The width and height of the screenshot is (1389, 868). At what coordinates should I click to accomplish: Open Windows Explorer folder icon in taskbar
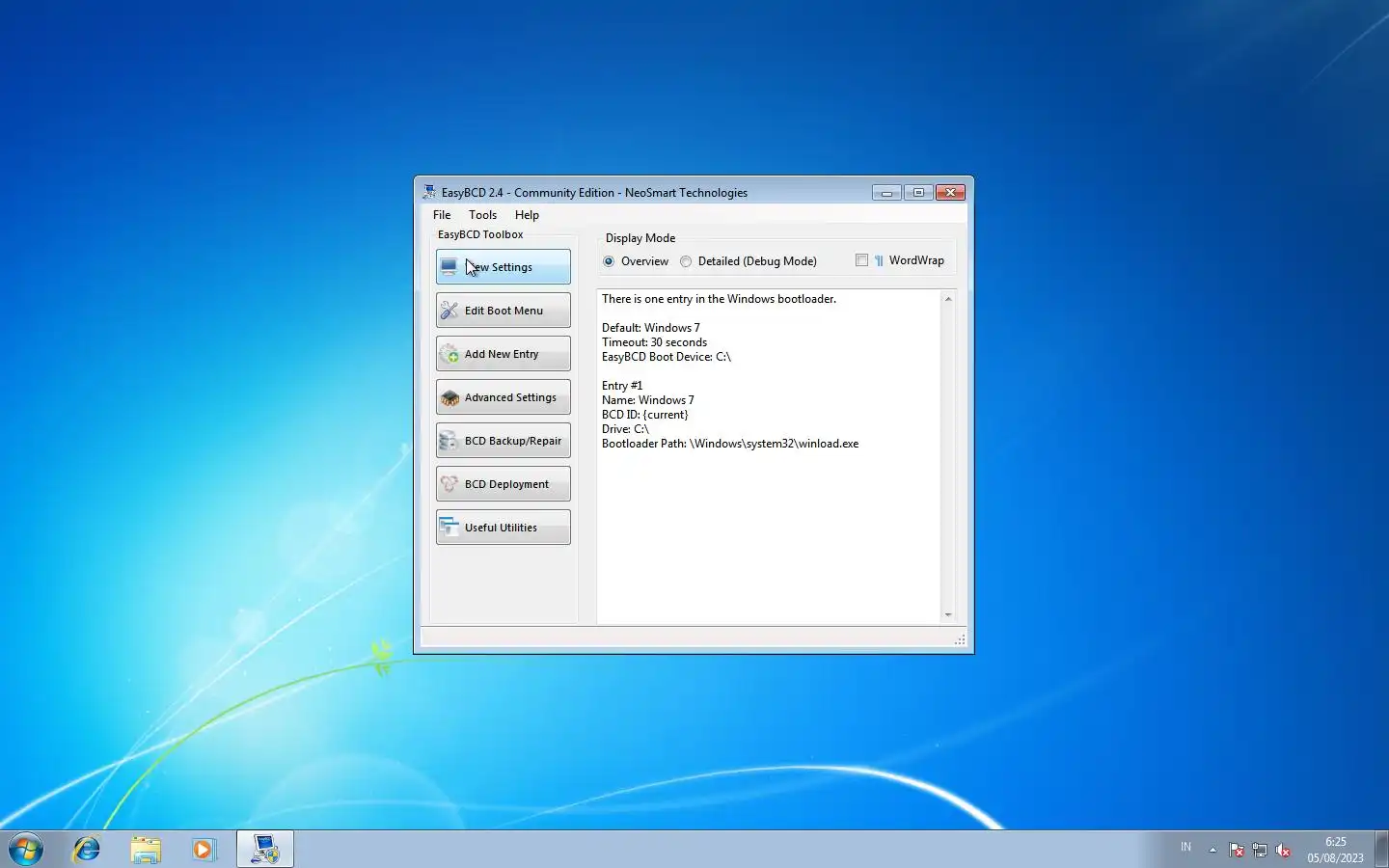click(x=146, y=849)
